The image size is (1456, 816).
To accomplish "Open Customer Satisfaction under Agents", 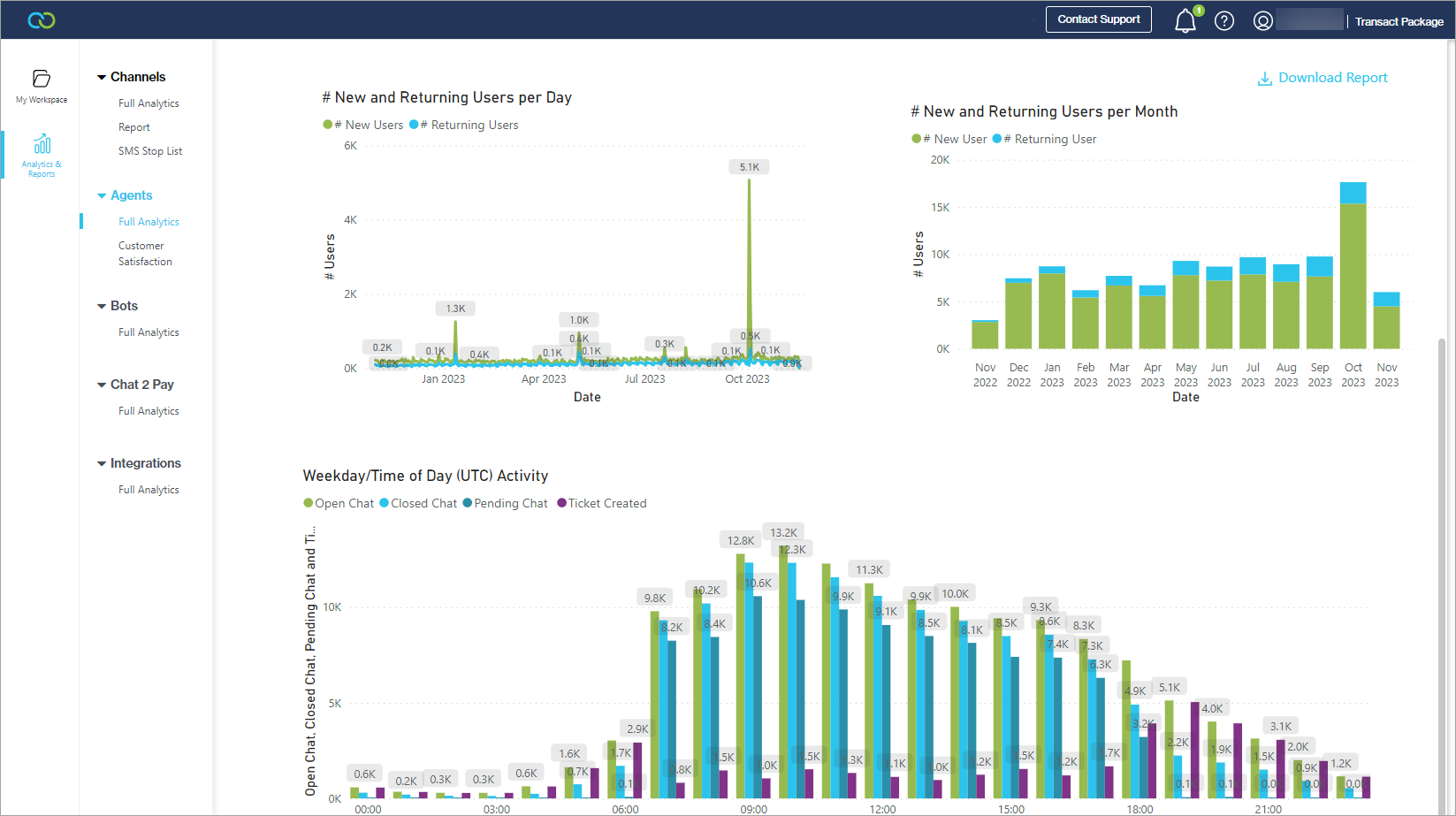I will 145,254.
